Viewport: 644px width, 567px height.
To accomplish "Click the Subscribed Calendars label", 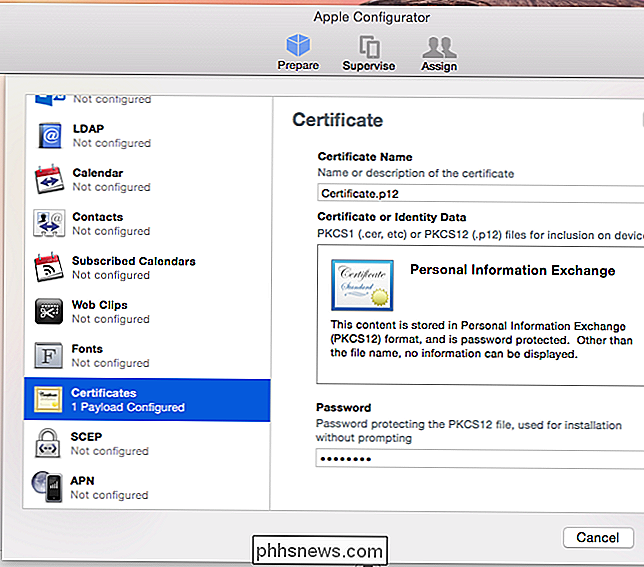I will pyautogui.click(x=134, y=261).
